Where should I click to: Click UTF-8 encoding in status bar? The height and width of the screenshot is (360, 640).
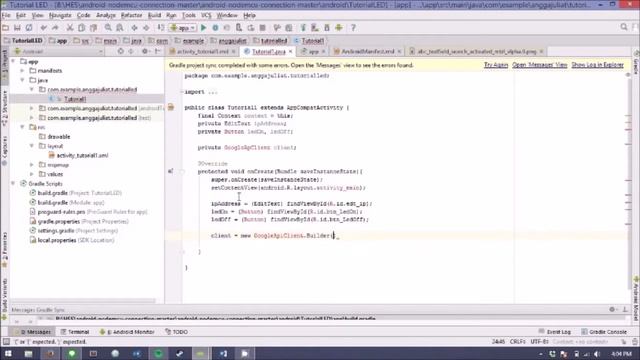(539, 342)
